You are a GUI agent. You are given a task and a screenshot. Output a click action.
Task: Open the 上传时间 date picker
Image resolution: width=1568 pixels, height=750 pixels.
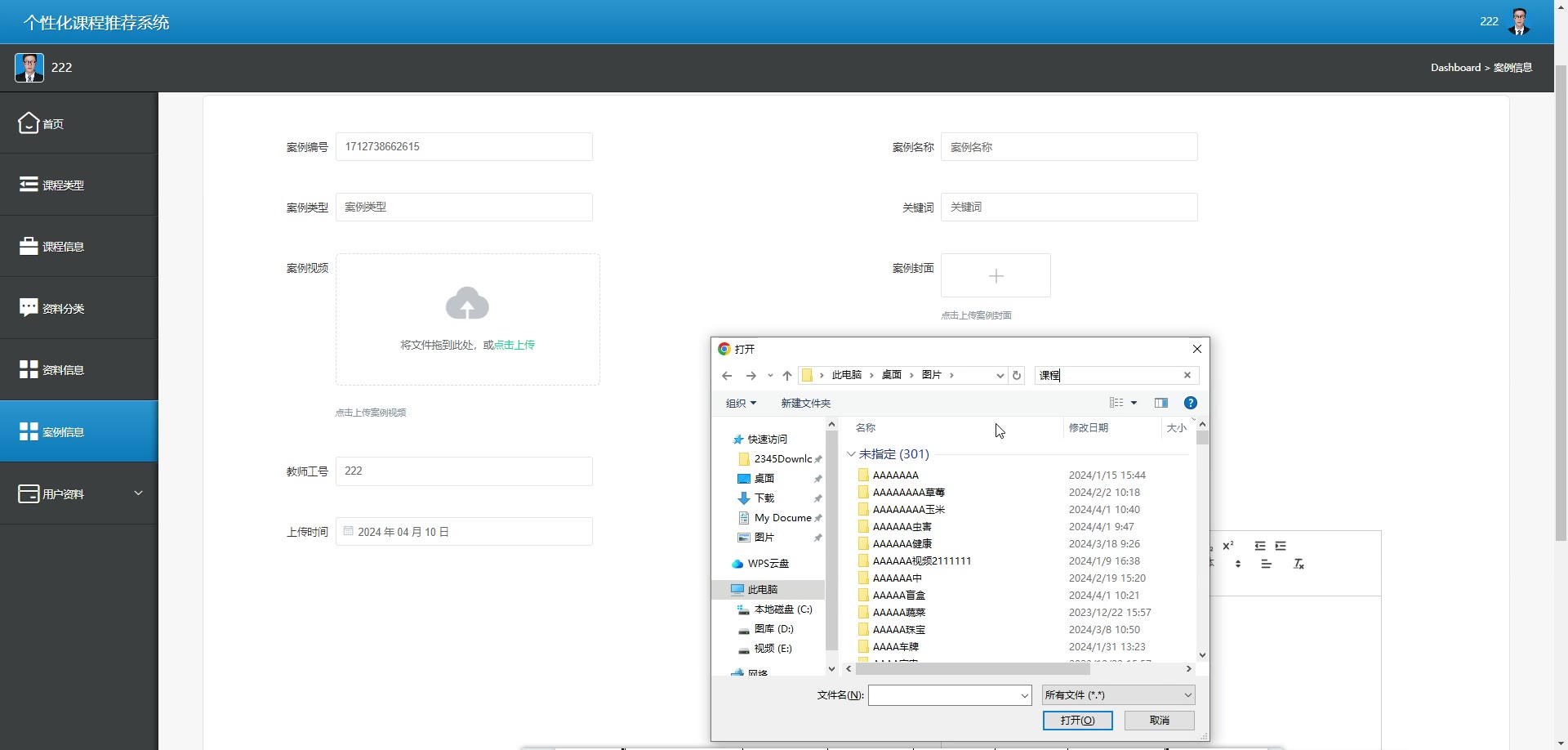coord(464,532)
